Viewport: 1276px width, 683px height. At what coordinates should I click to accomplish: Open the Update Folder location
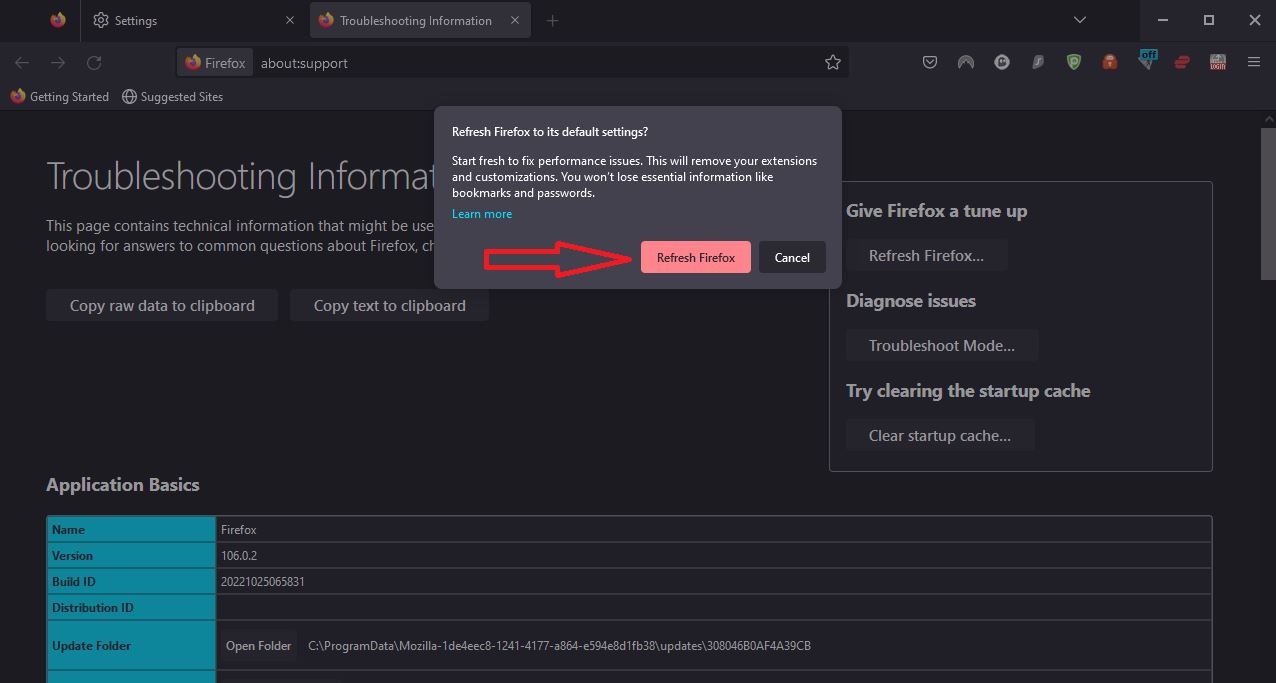(x=258, y=645)
